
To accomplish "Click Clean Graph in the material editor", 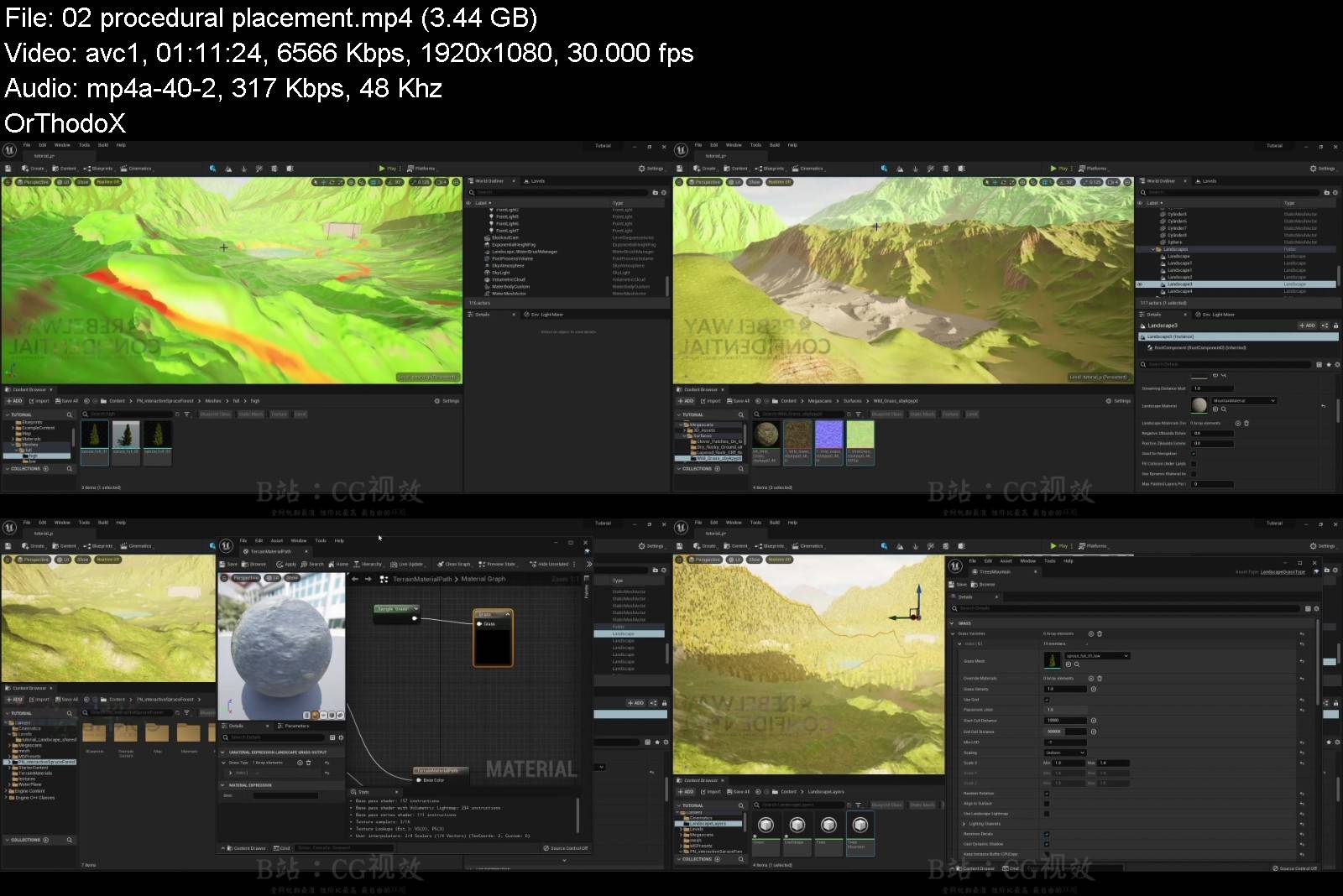I will [454, 565].
